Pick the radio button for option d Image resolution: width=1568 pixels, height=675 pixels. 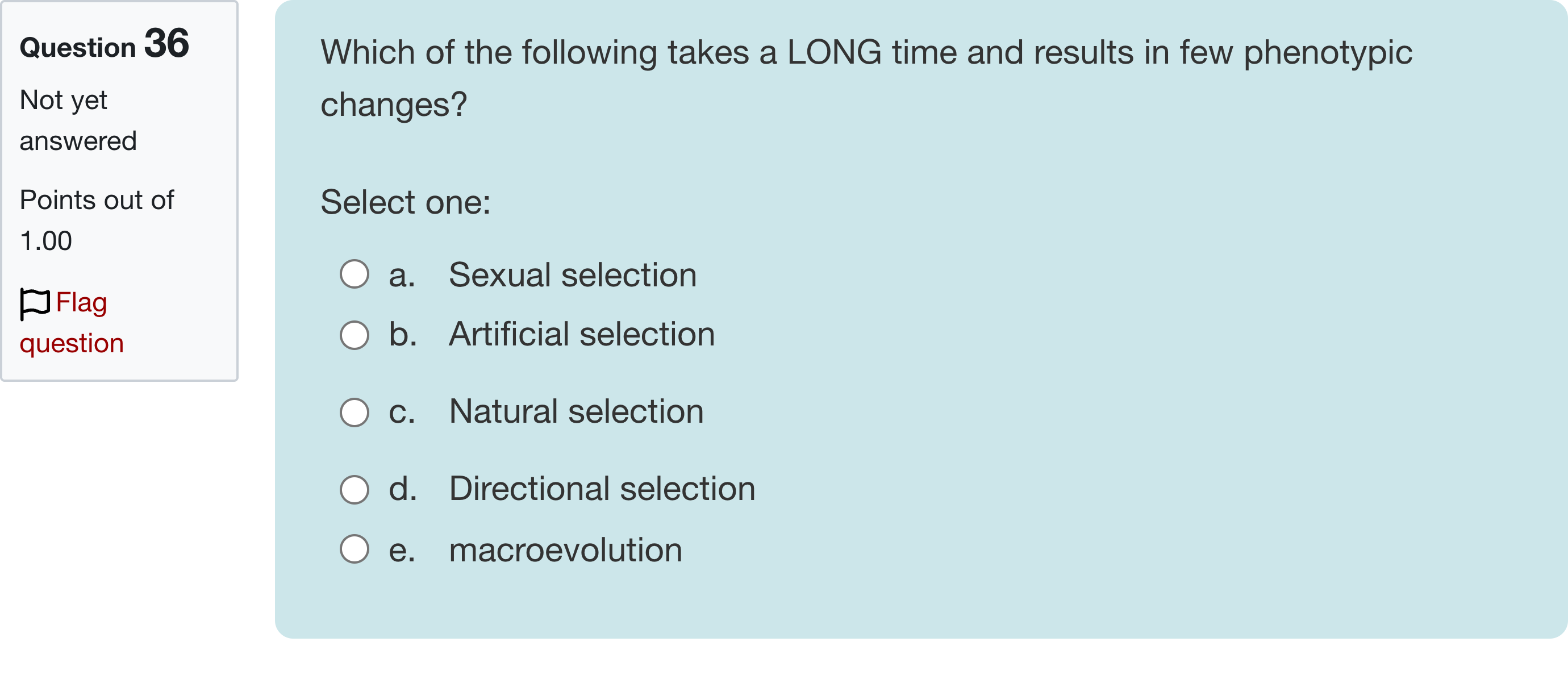(x=355, y=489)
